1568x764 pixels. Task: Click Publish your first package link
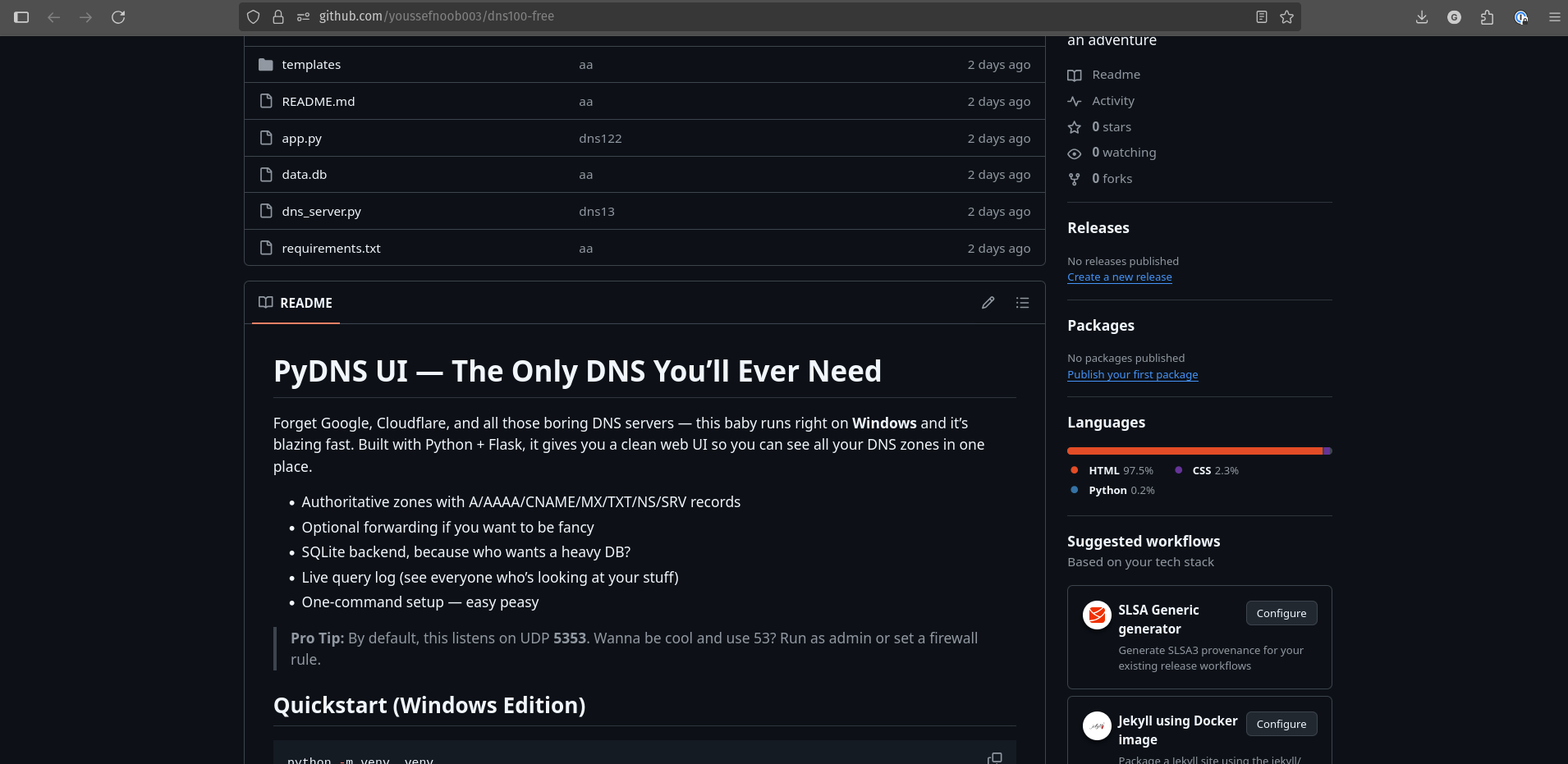(1132, 375)
